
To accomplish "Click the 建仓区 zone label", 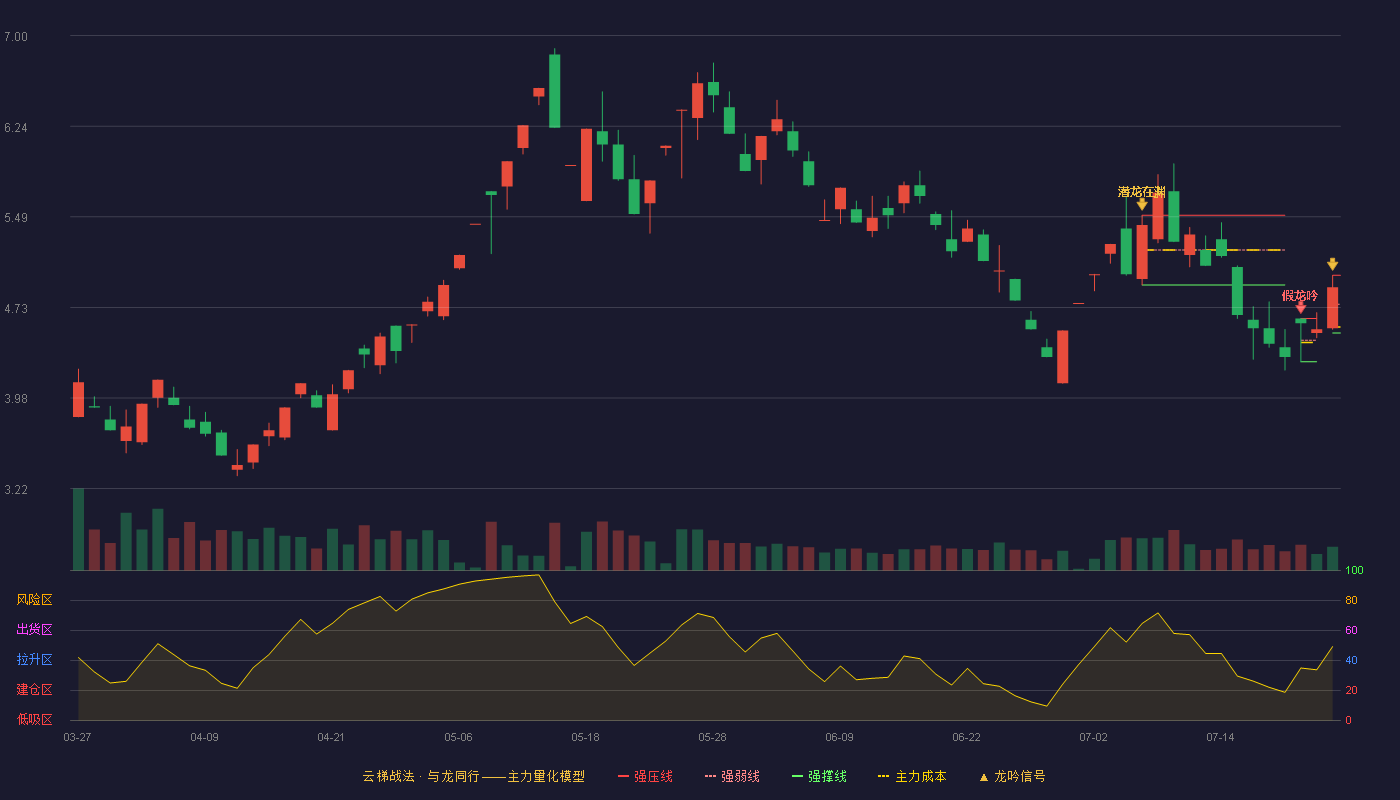I will click(x=35, y=690).
